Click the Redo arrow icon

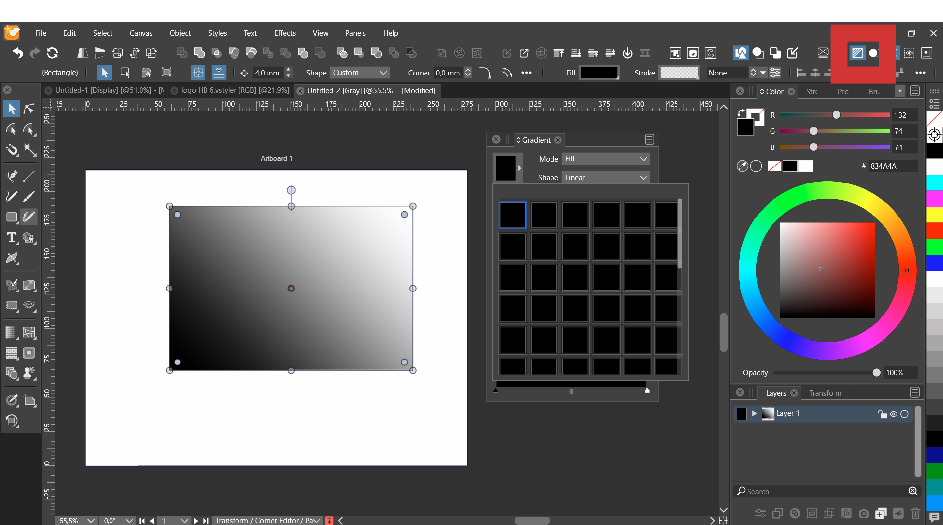pyautogui.click(x=35, y=53)
